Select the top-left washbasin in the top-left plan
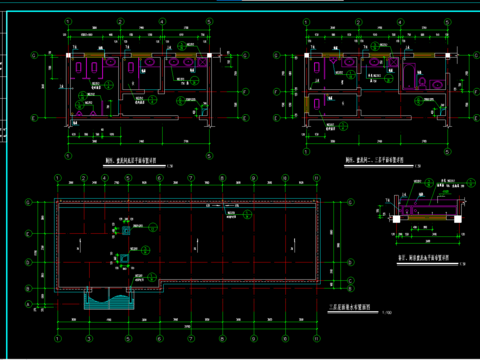480x360 pixels. 111,62
